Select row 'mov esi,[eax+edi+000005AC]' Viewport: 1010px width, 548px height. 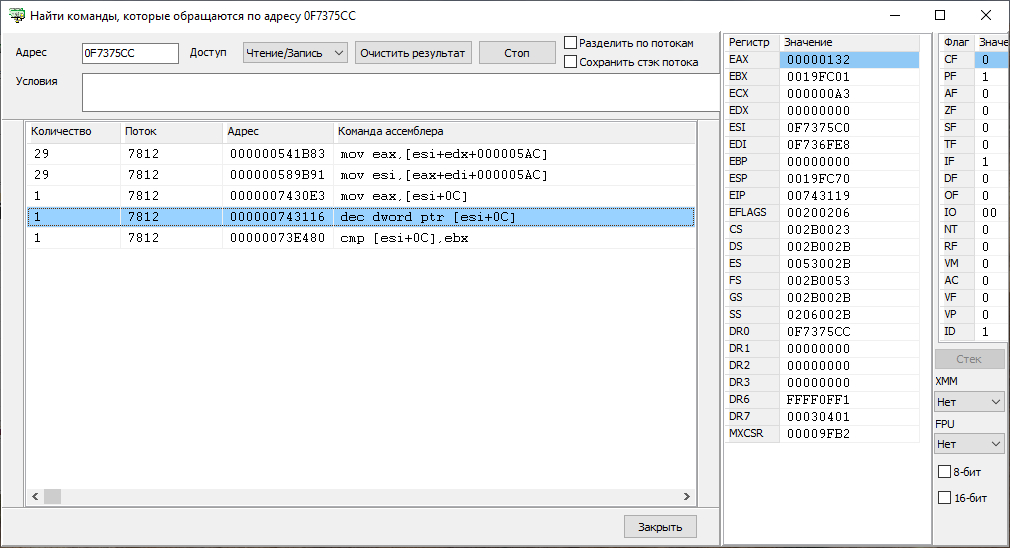coord(361,175)
